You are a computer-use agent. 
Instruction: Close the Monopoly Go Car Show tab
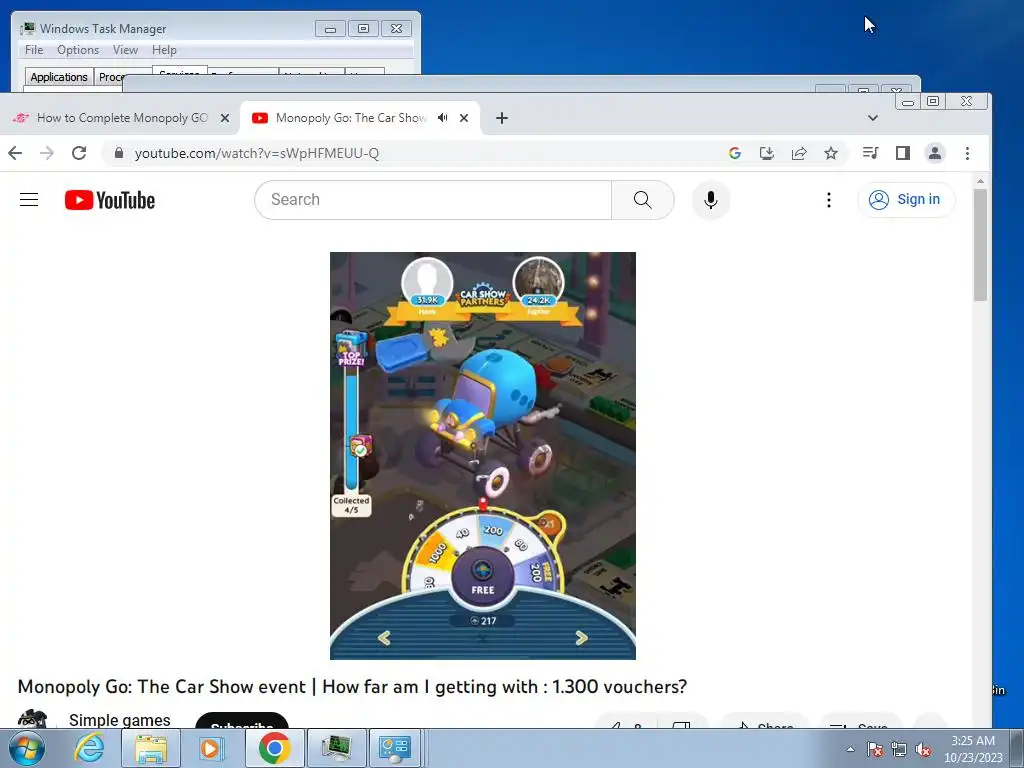[464, 118]
